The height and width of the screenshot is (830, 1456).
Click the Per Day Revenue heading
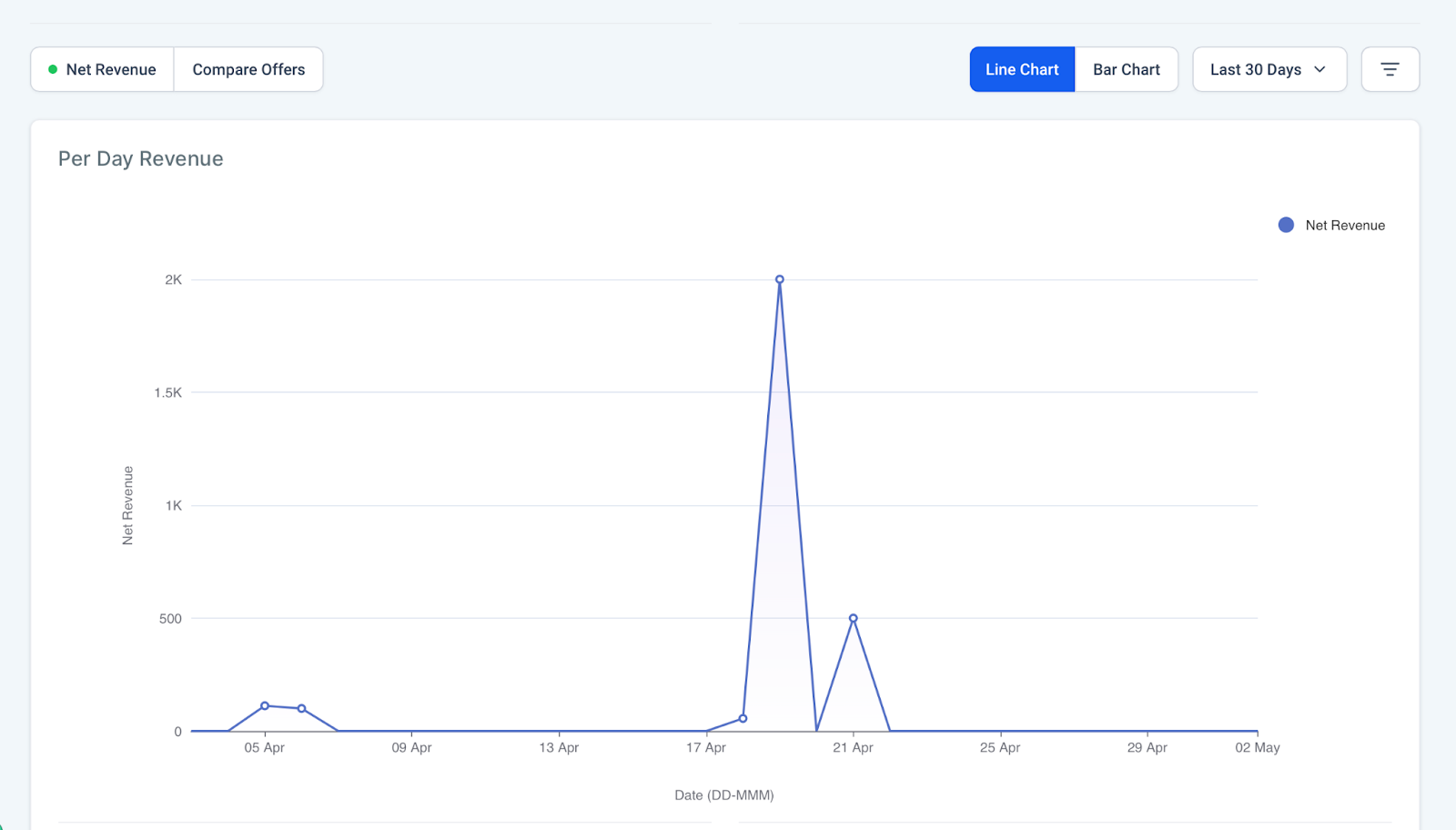pos(141,158)
